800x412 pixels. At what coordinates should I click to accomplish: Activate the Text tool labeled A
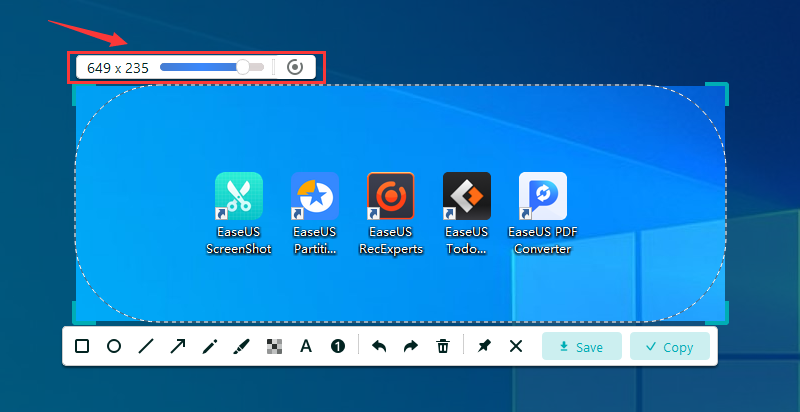(306, 347)
